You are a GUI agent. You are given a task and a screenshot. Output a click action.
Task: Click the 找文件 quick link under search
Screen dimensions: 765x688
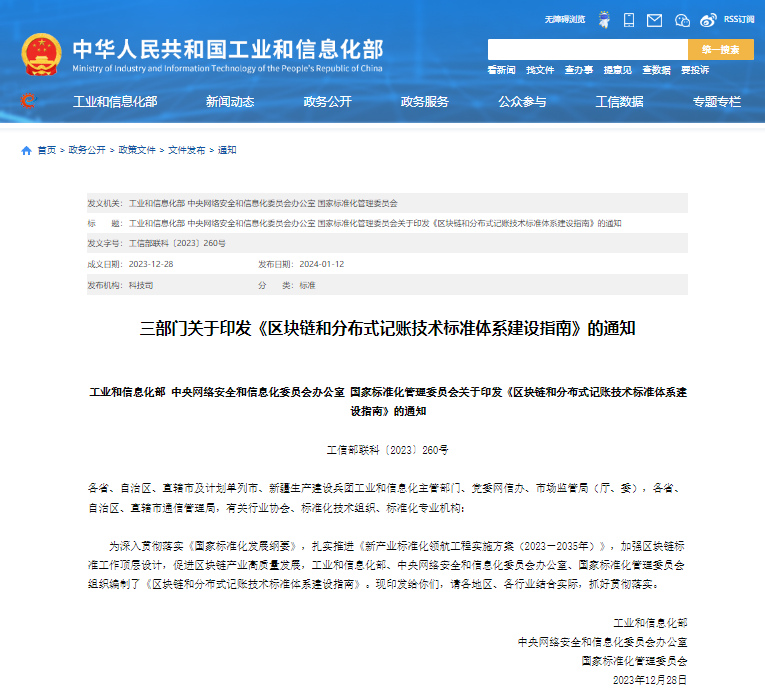[540, 70]
